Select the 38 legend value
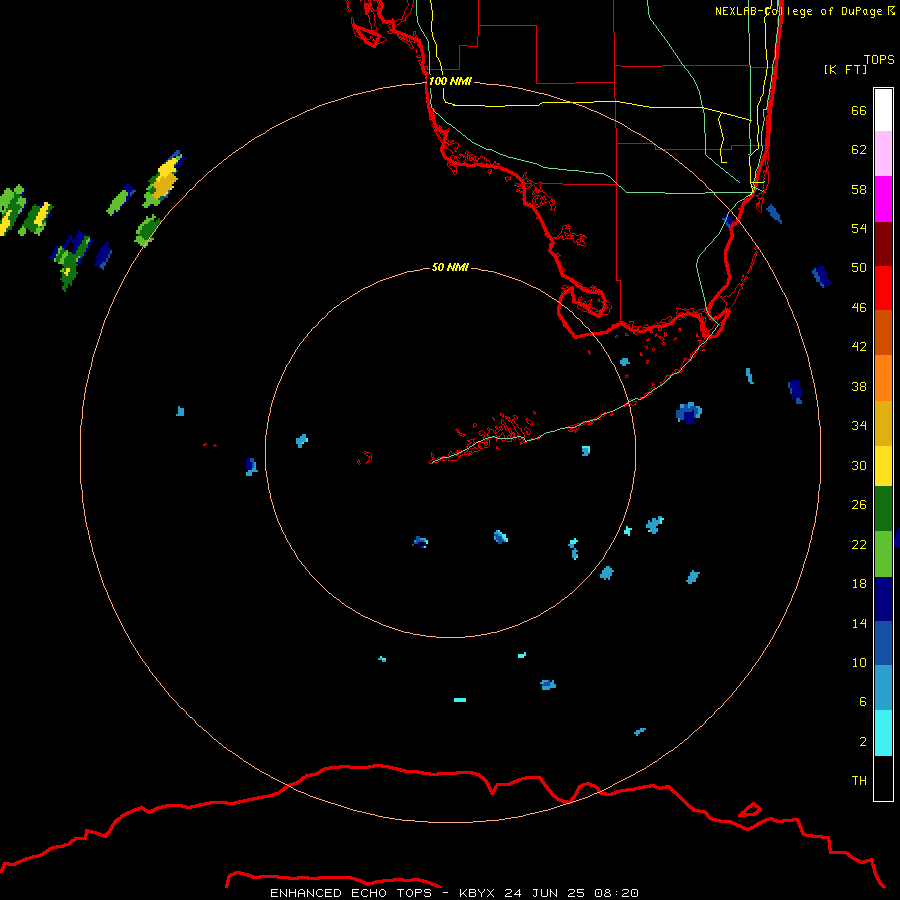 click(x=859, y=386)
